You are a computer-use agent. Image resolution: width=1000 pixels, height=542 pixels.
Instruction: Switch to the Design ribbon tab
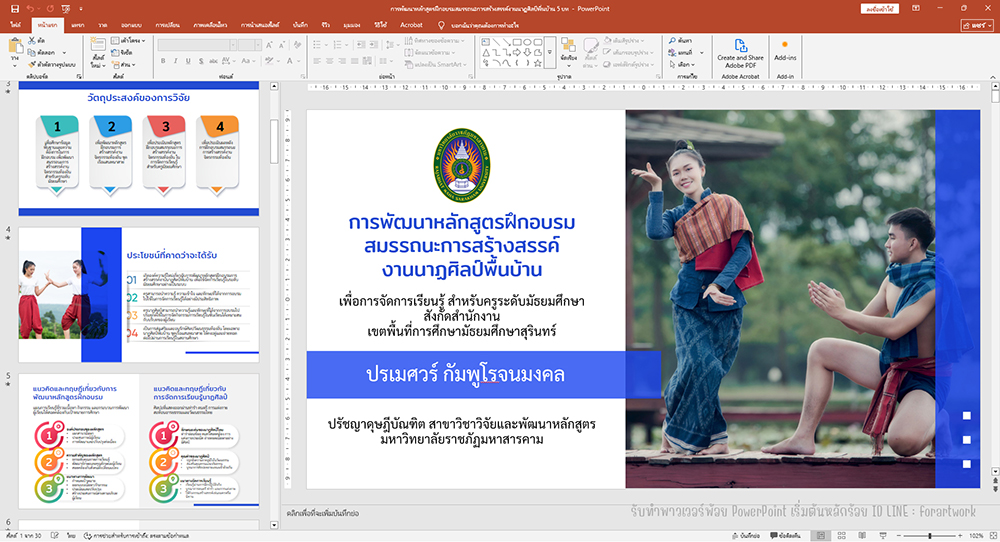click(131, 25)
